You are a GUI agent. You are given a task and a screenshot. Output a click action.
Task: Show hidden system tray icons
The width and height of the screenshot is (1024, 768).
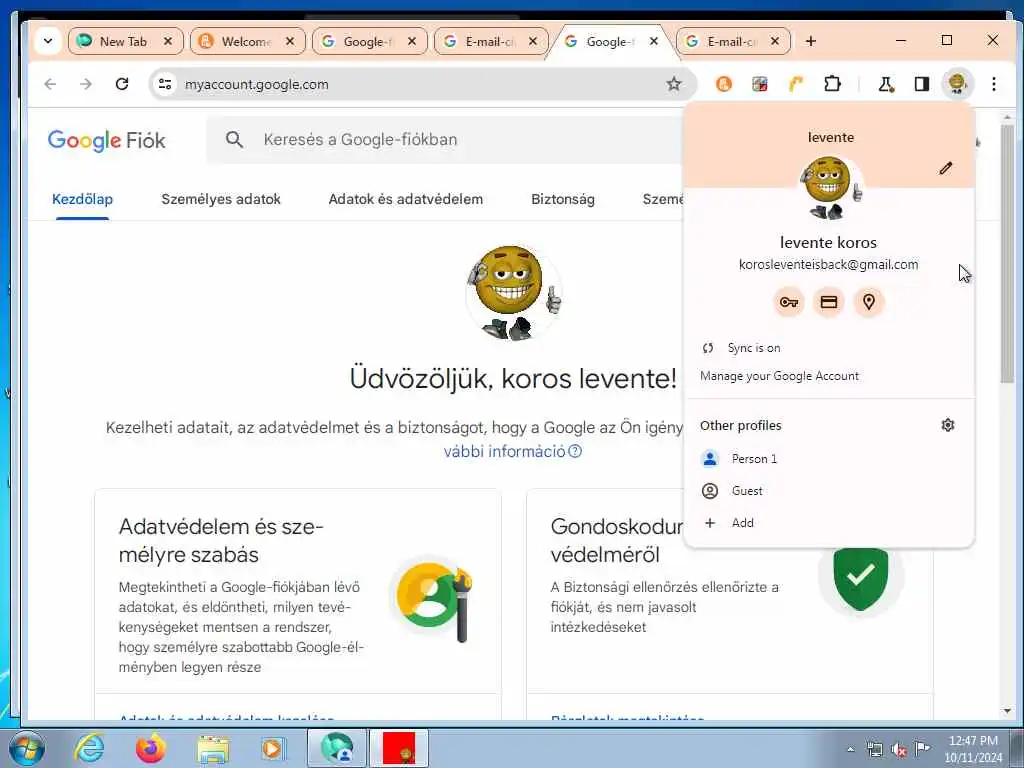850,750
